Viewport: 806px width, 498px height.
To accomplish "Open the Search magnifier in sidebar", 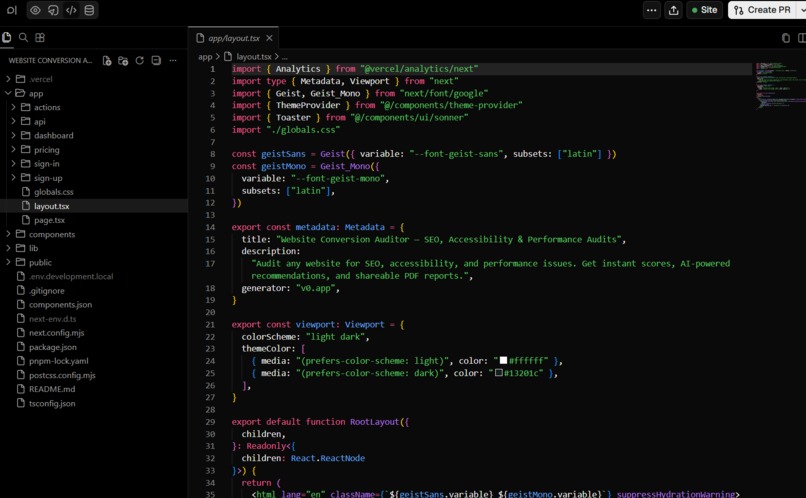I will pos(23,38).
